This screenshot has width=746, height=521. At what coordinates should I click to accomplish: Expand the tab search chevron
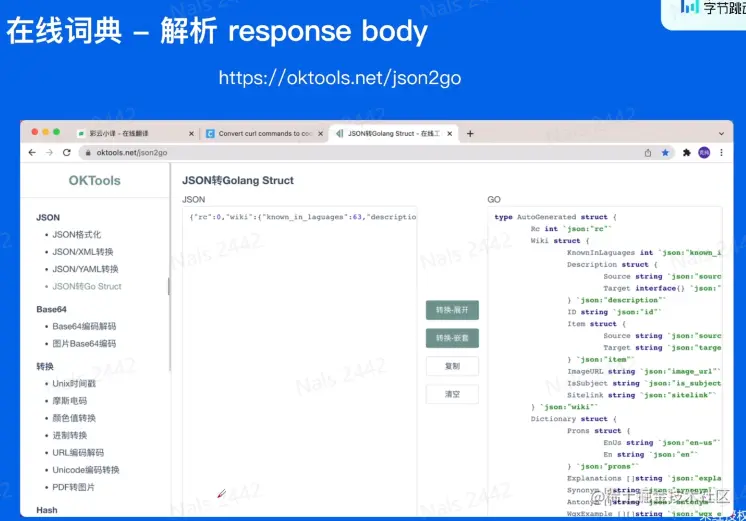(721, 134)
